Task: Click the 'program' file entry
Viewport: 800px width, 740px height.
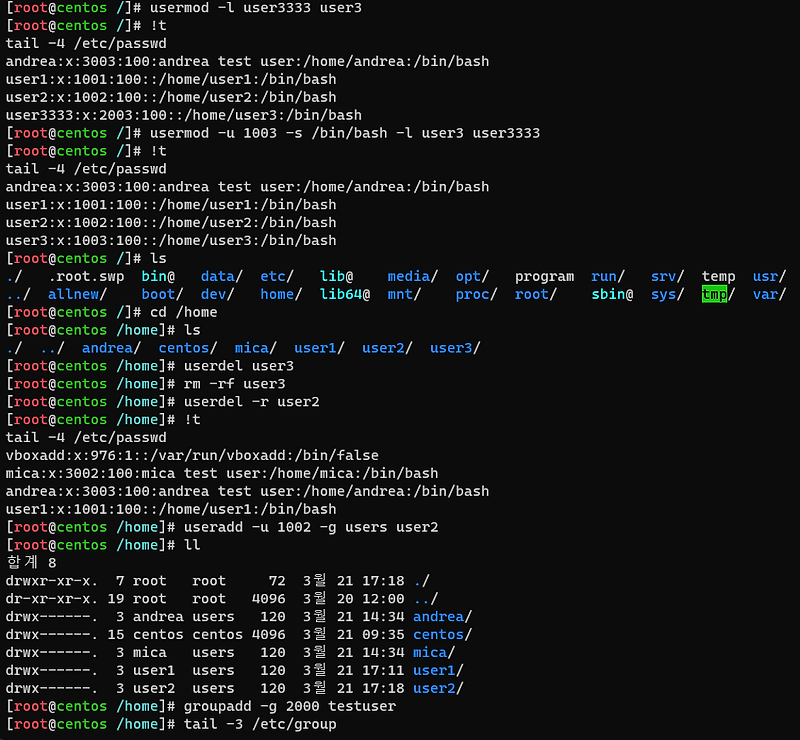Action: [544, 276]
